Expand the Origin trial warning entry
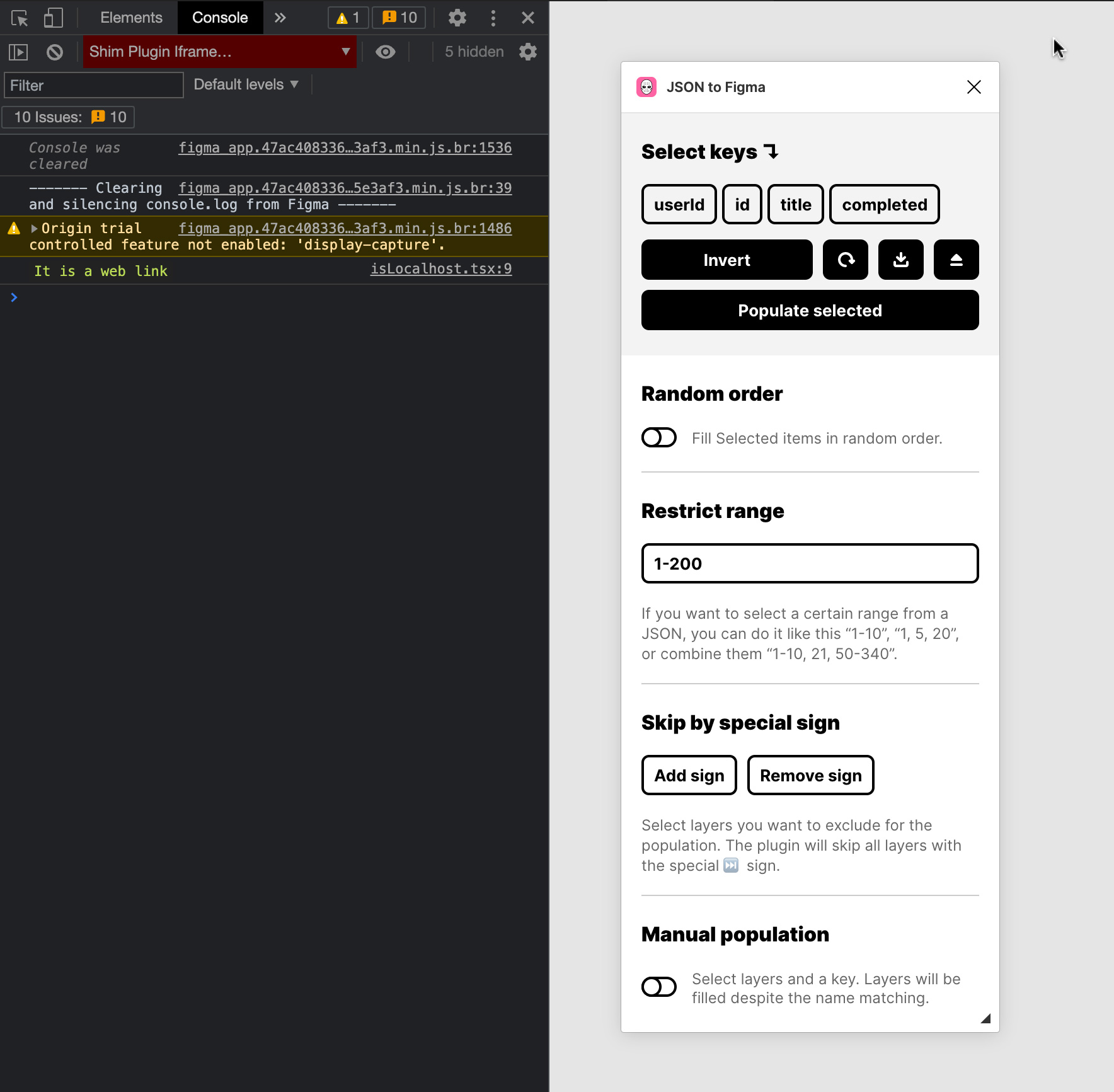 click(36, 228)
